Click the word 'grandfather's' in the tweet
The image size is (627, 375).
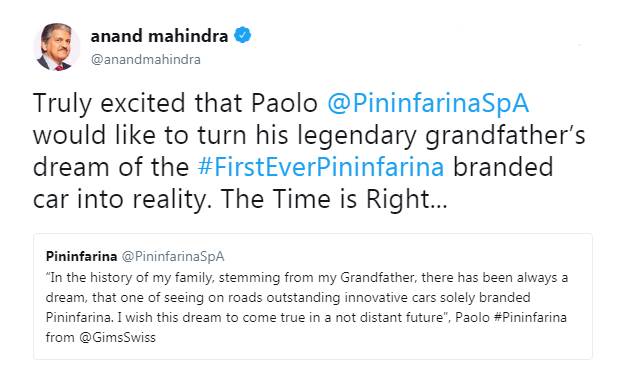(x=505, y=135)
